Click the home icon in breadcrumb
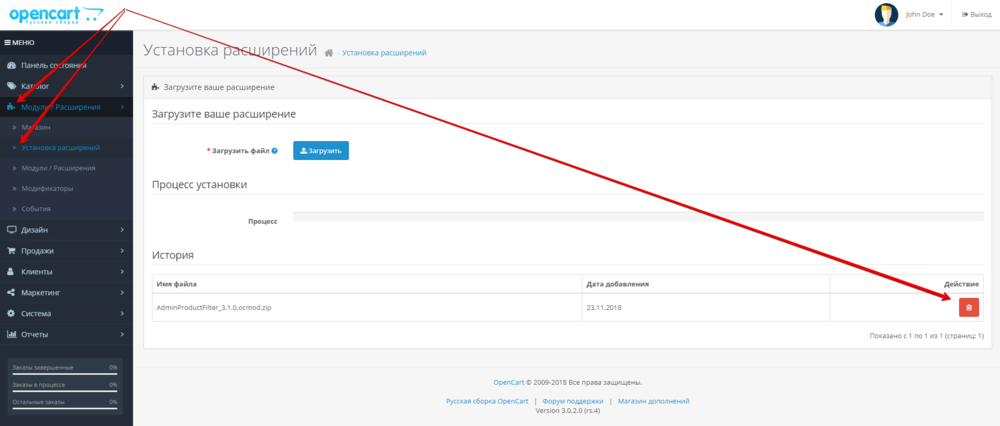 pyautogui.click(x=328, y=52)
